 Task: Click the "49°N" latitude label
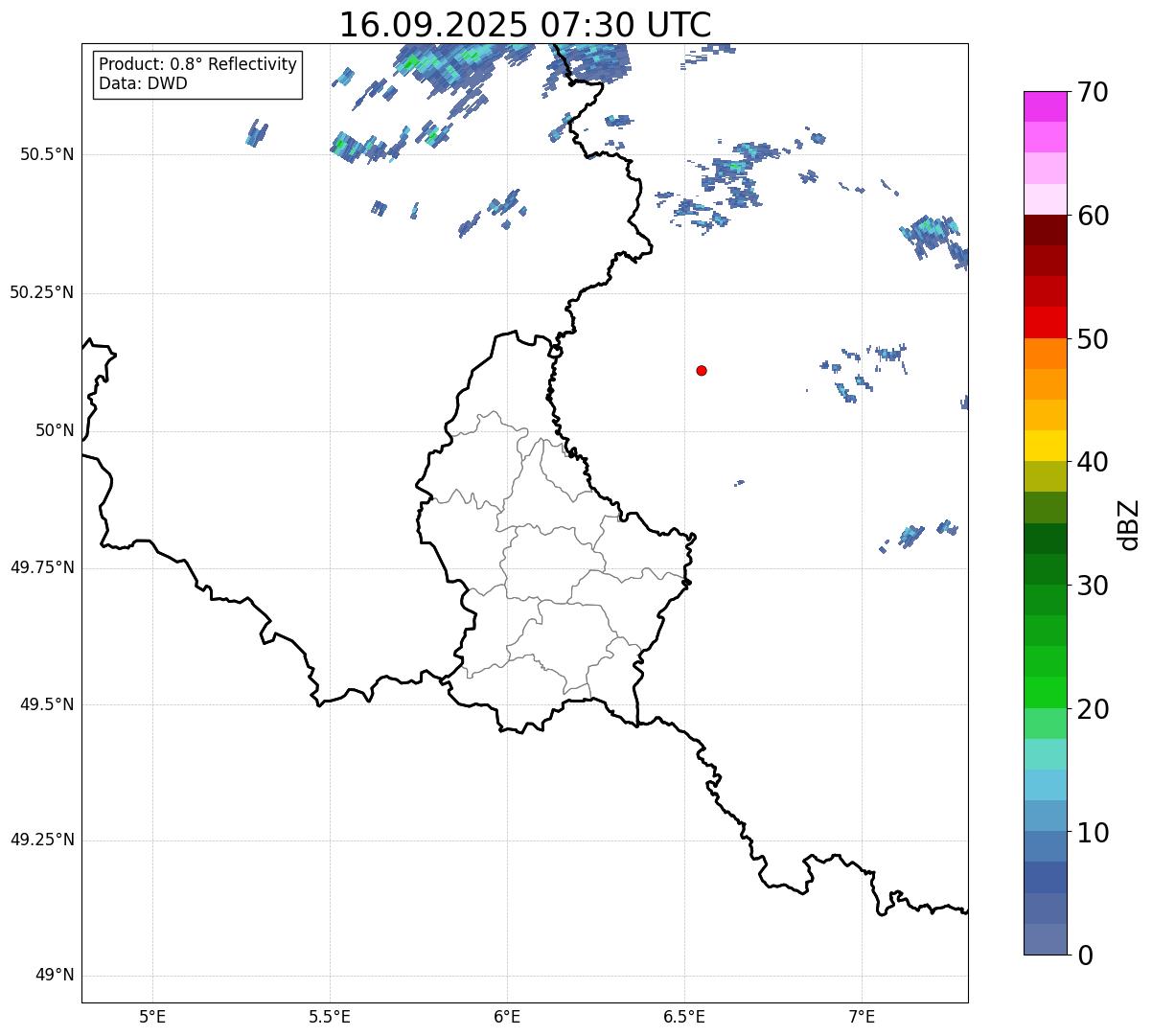(55, 975)
